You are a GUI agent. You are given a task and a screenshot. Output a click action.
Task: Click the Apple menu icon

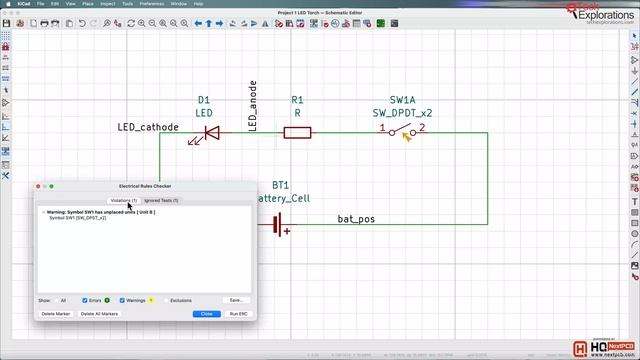pos(8,4)
